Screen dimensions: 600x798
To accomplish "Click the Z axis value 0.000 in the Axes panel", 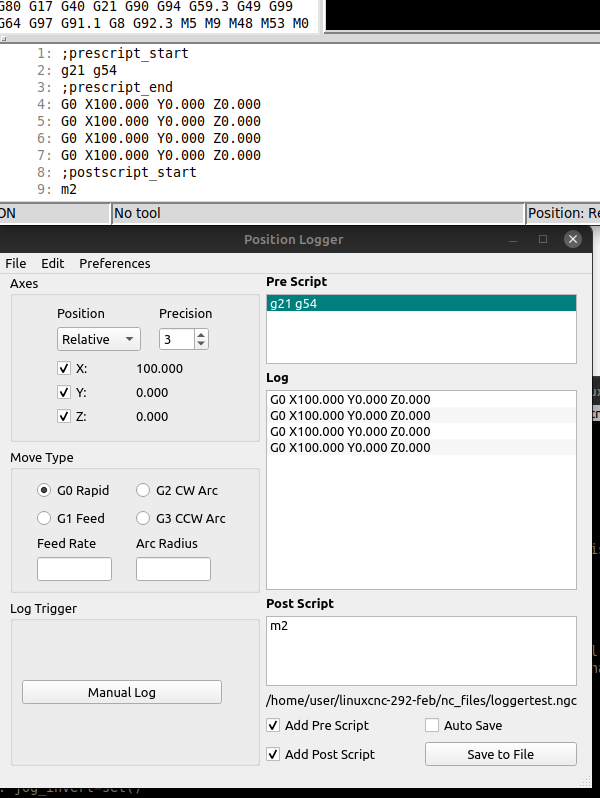I will [x=152, y=416].
